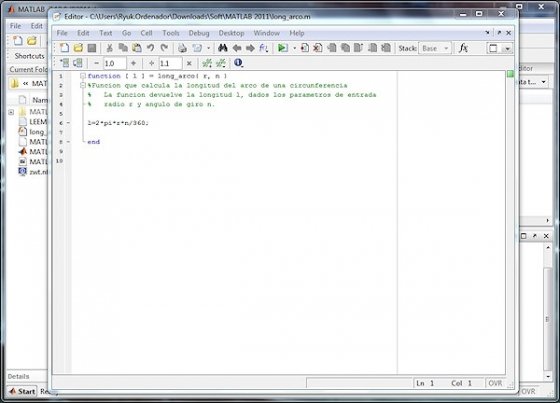Evaluate cell icon in cell toolbar
The height and width of the screenshot is (403, 560).
tap(64, 63)
